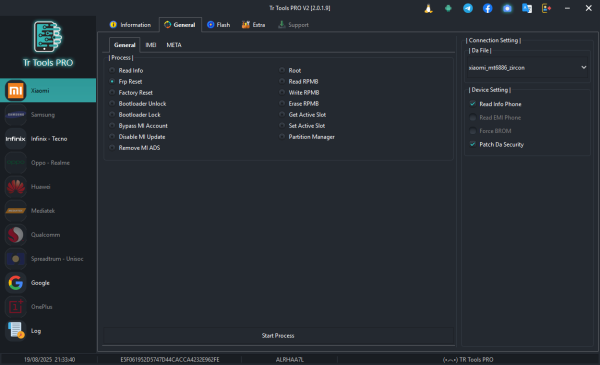The height and width of the screenshot is (365, 600).
Task: Open the Facebook icon in title bar
Action: point(487,8)
